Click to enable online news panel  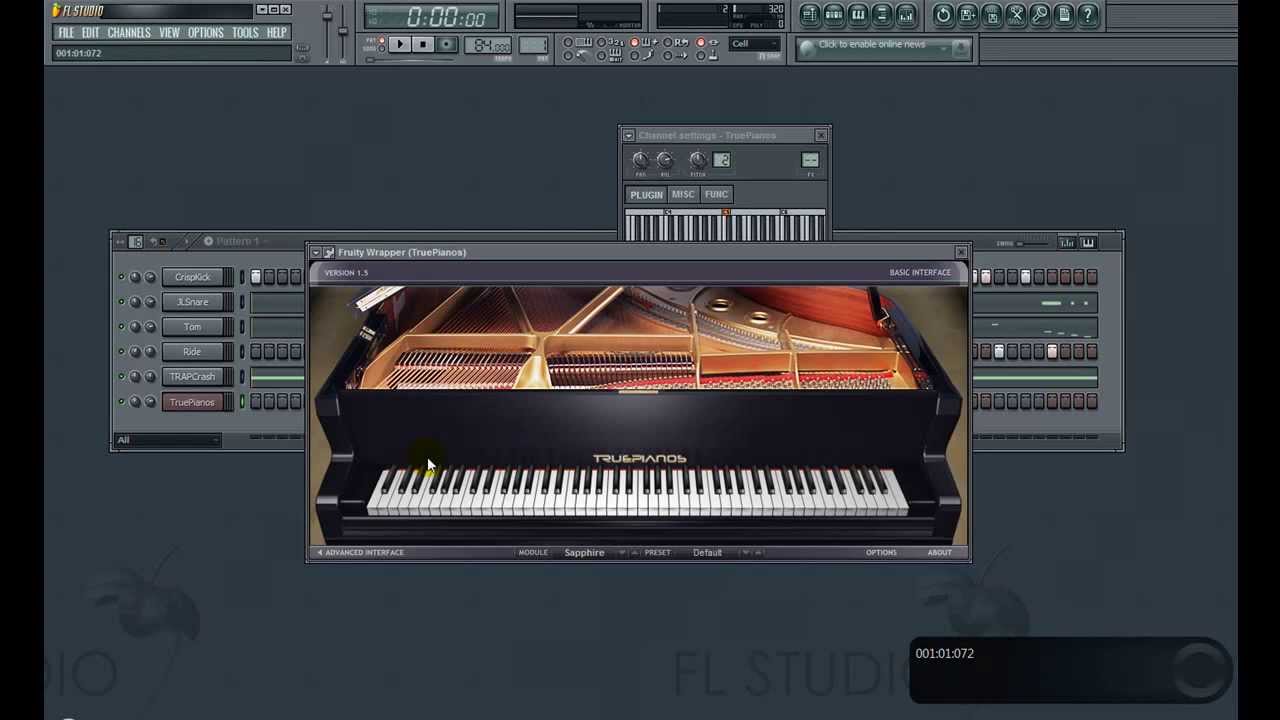coord(883,48)
